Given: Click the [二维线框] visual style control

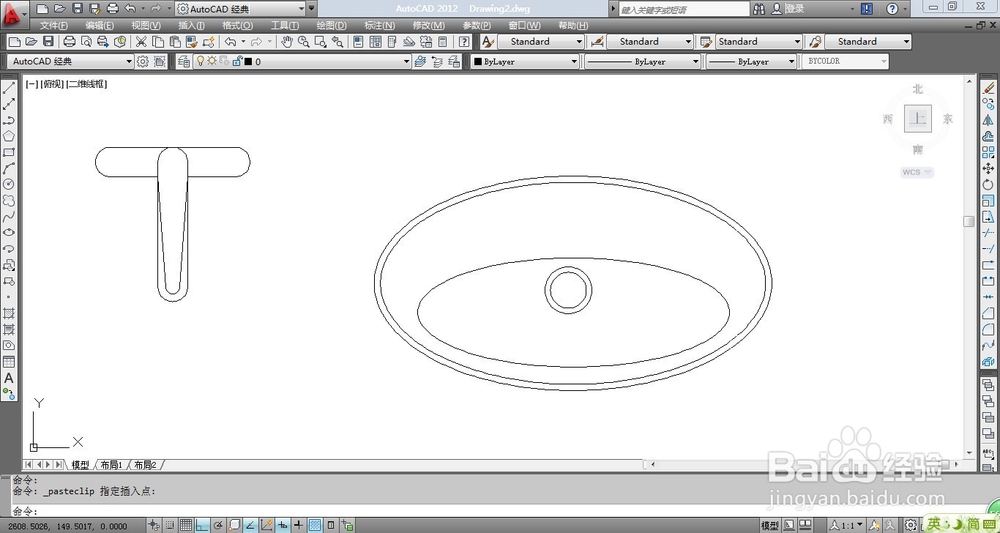Looking at the screenshot, I should (87, 84).
